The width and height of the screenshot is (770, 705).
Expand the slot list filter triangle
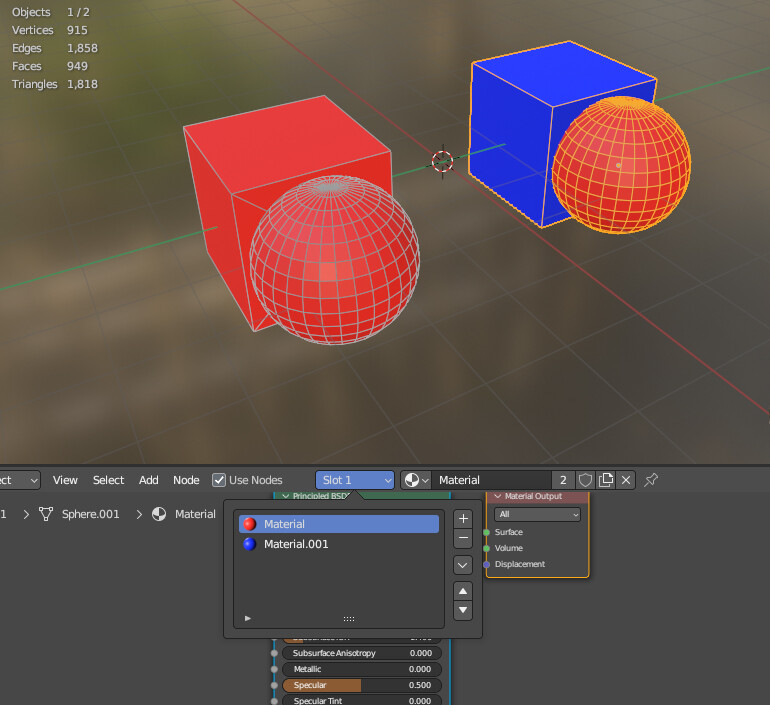tap(248, 619)
